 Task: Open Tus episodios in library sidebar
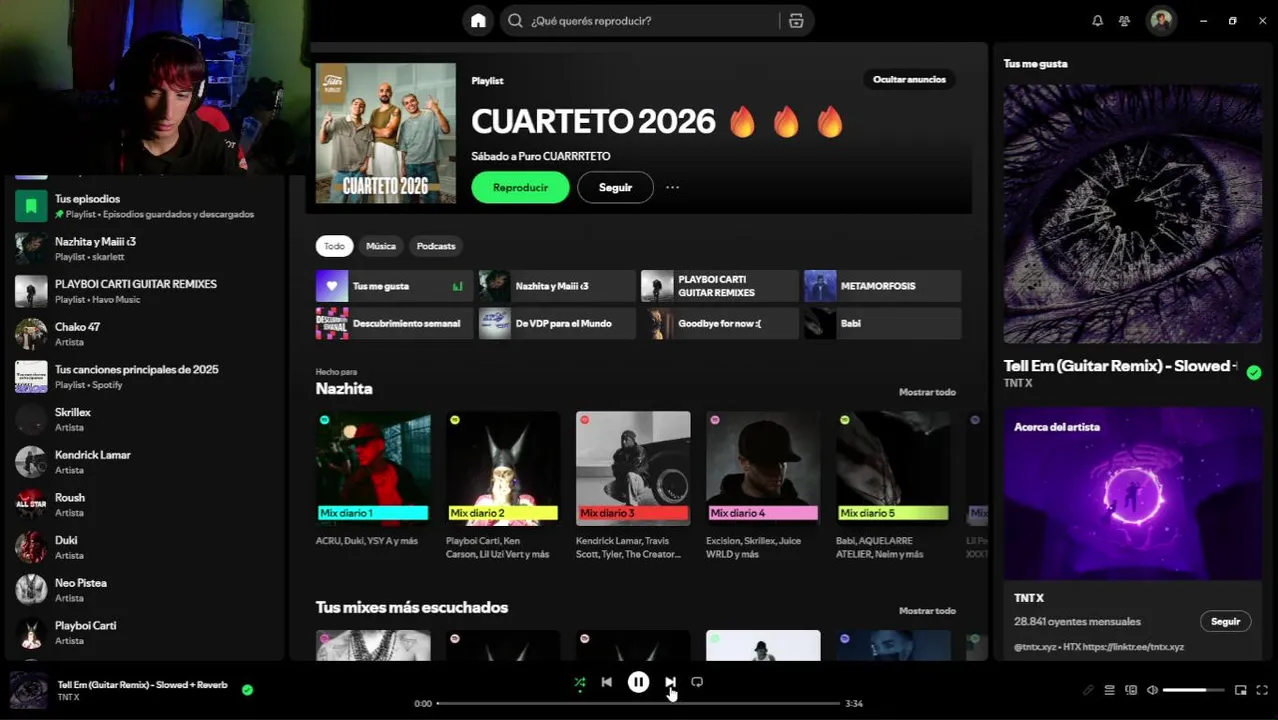(145, 206)
